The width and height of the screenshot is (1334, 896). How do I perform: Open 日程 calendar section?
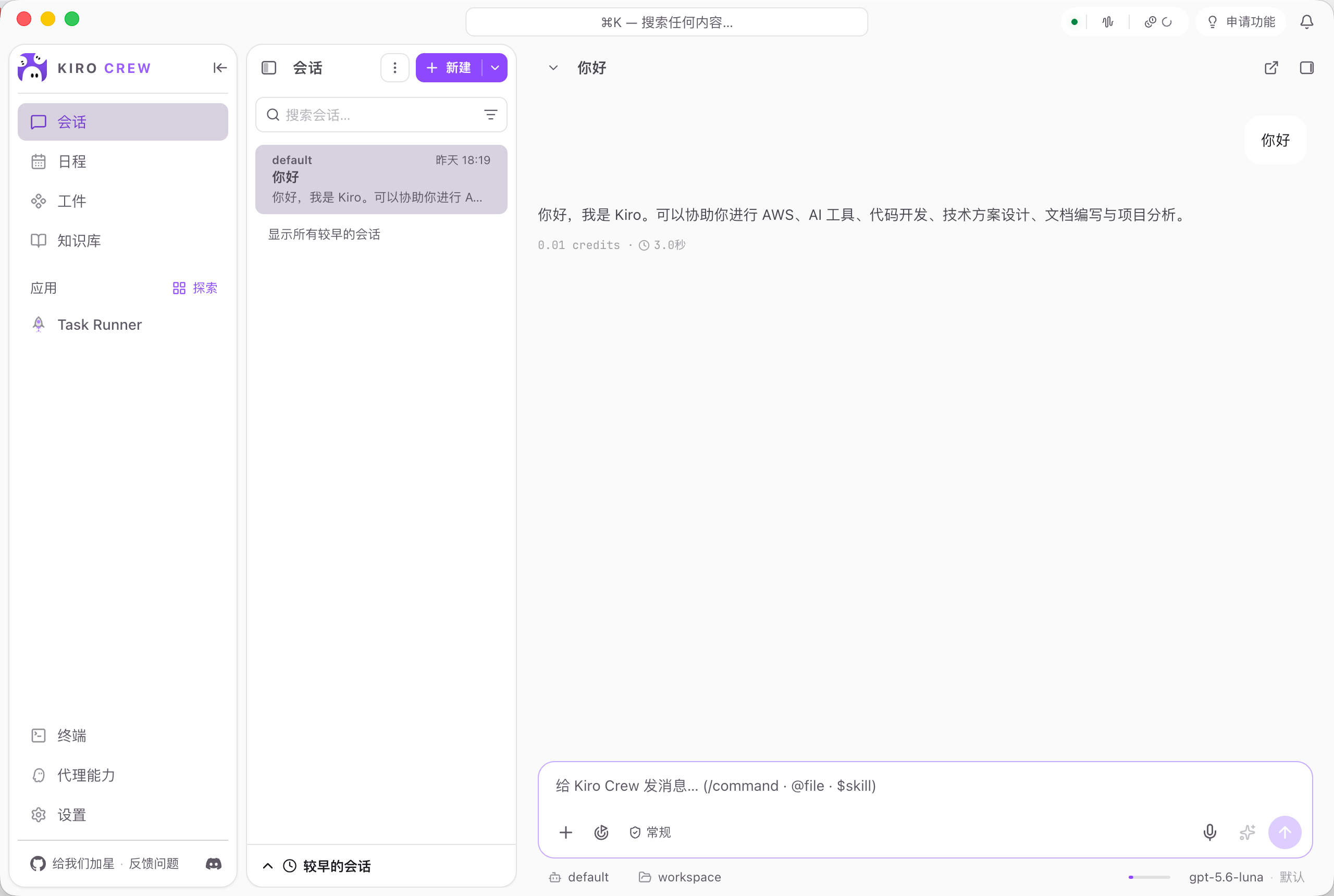pos(123,161)
